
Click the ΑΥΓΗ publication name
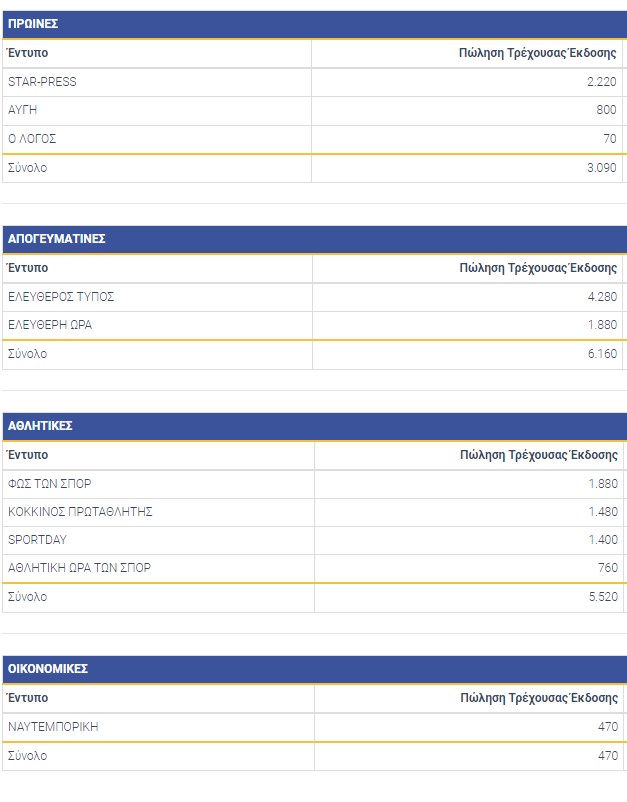click(x=22, y=110)
